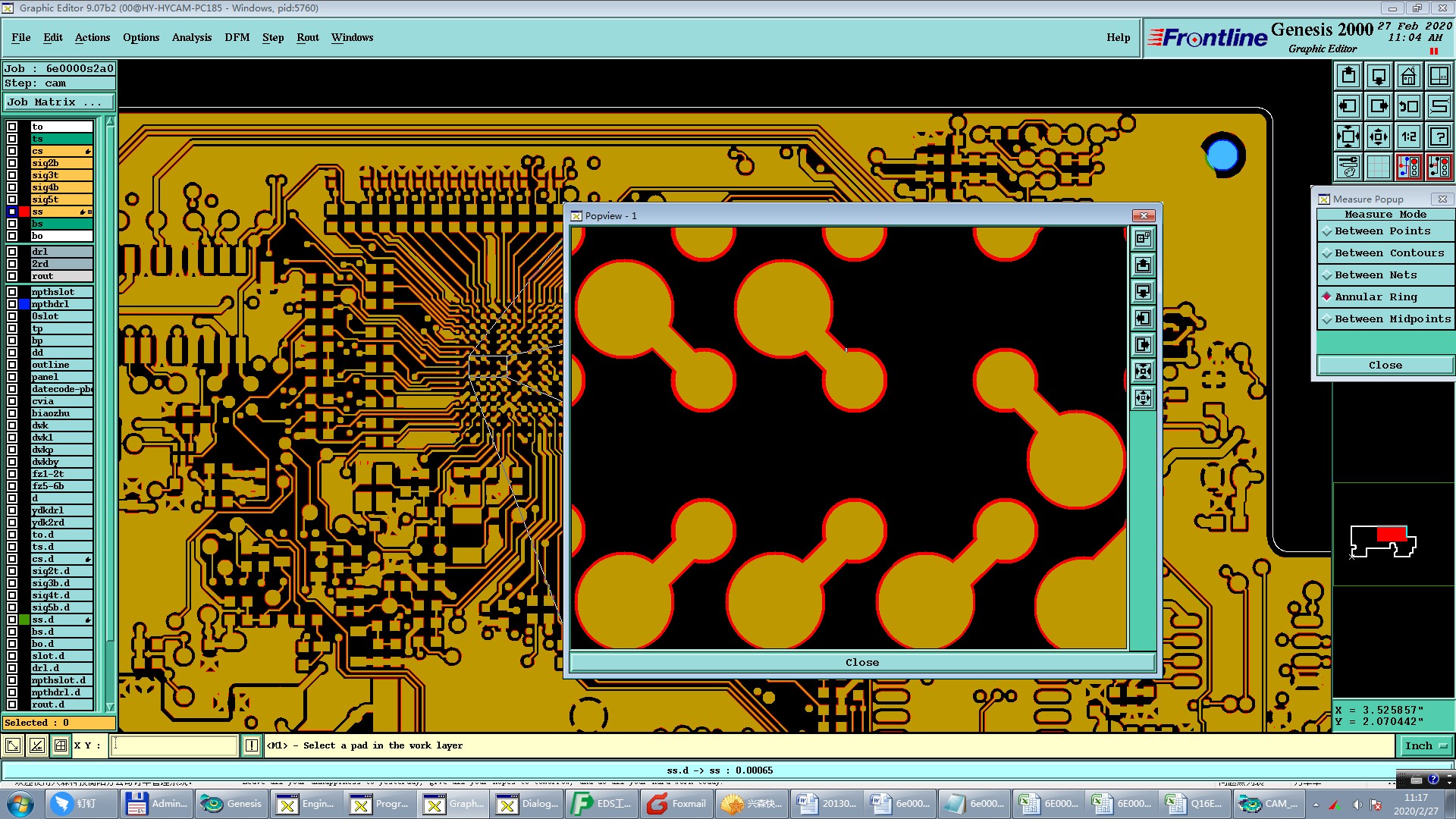
Task: Open the Analysis menu
Action: click(x=191, y=37)
